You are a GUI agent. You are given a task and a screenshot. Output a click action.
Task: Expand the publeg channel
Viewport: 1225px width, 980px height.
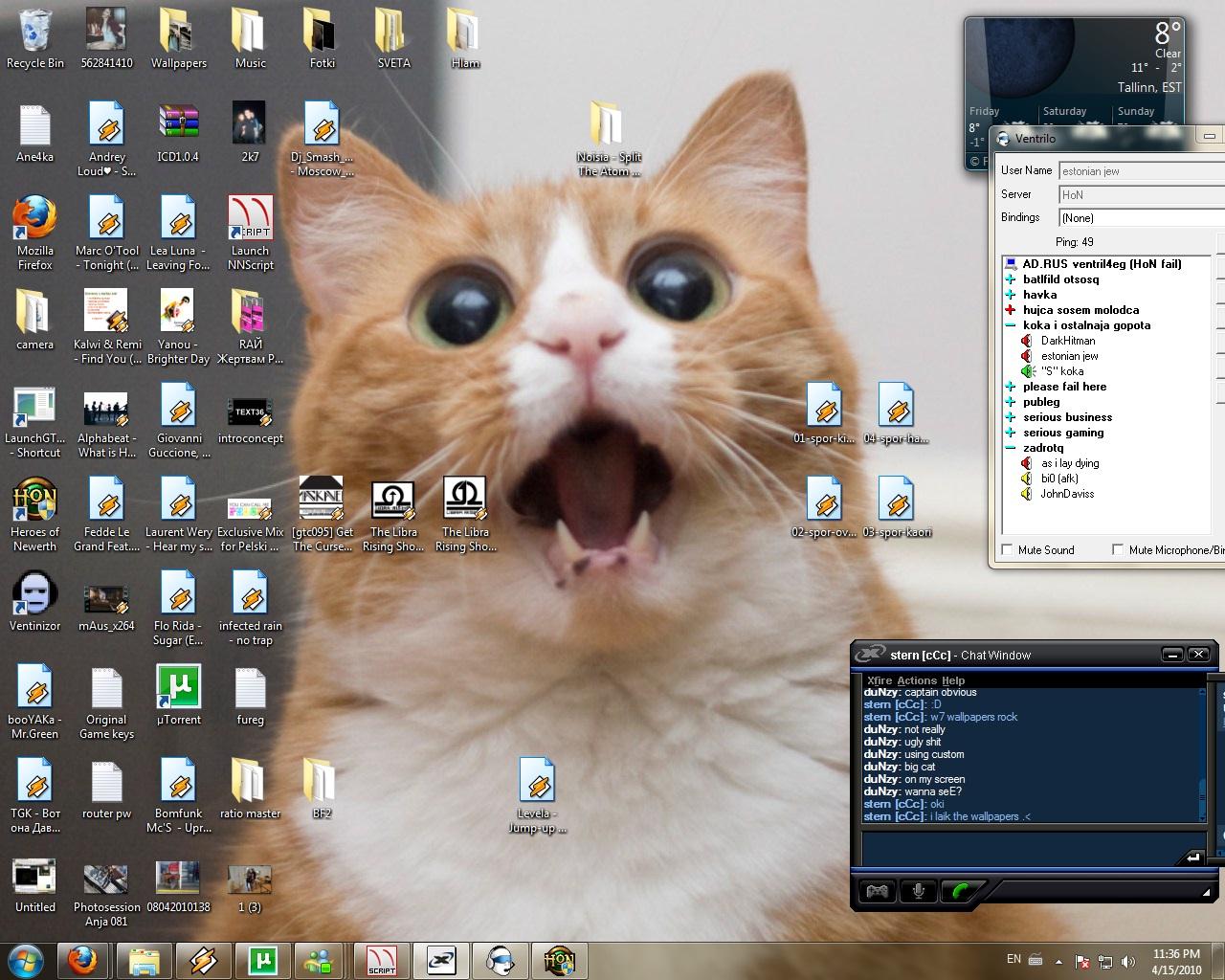coord(1010,402)
